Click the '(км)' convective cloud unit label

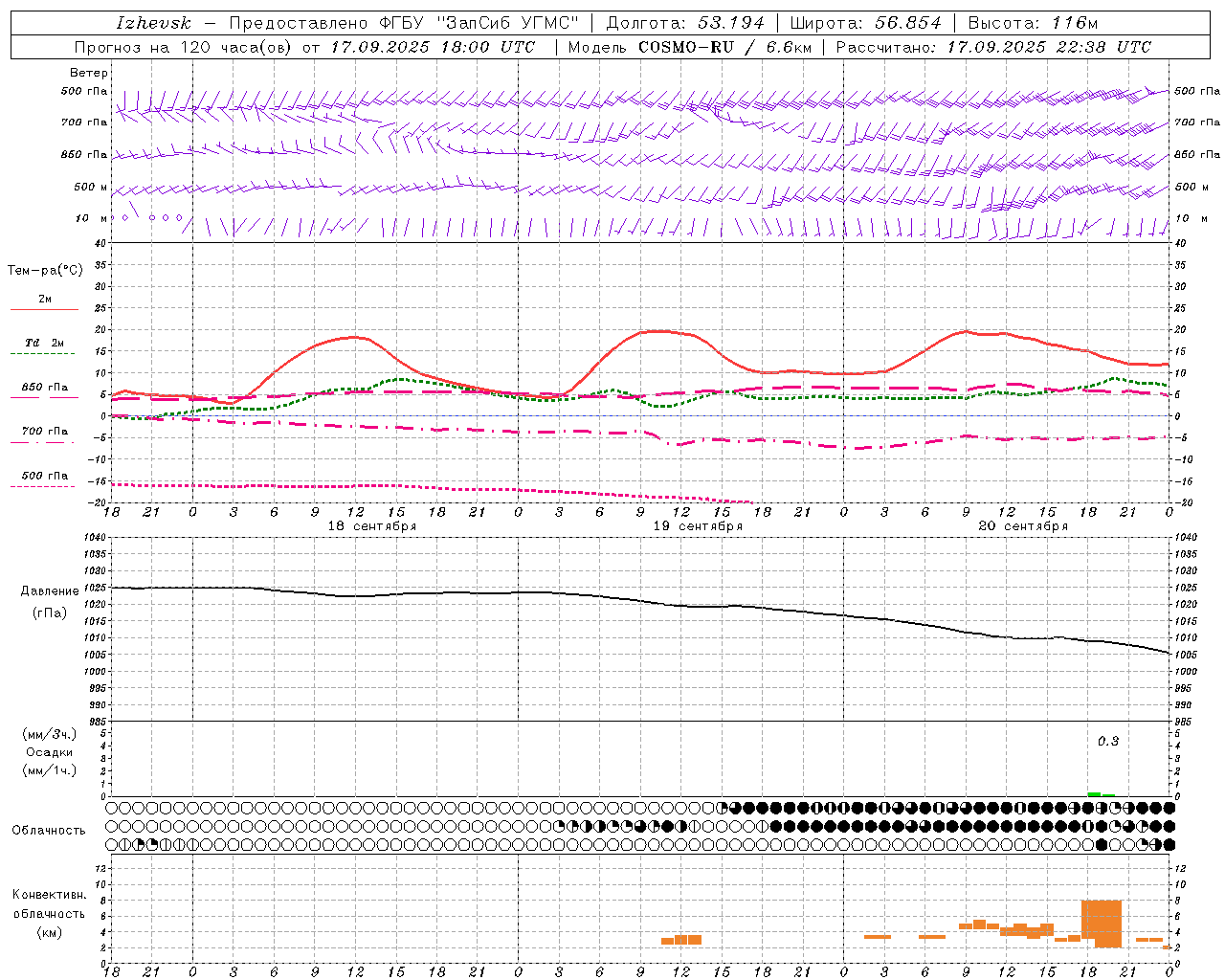tap(50, 932)
